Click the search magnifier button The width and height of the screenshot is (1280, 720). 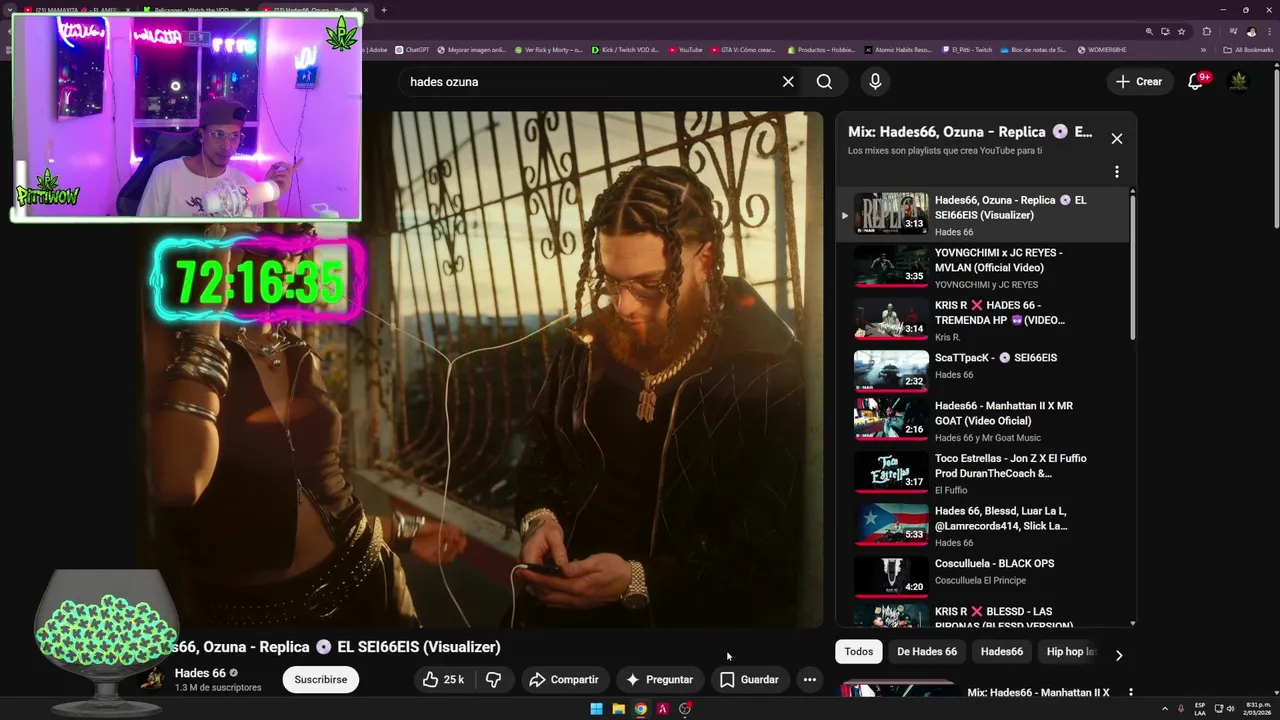pyautogui.click(x=824, y=82)
